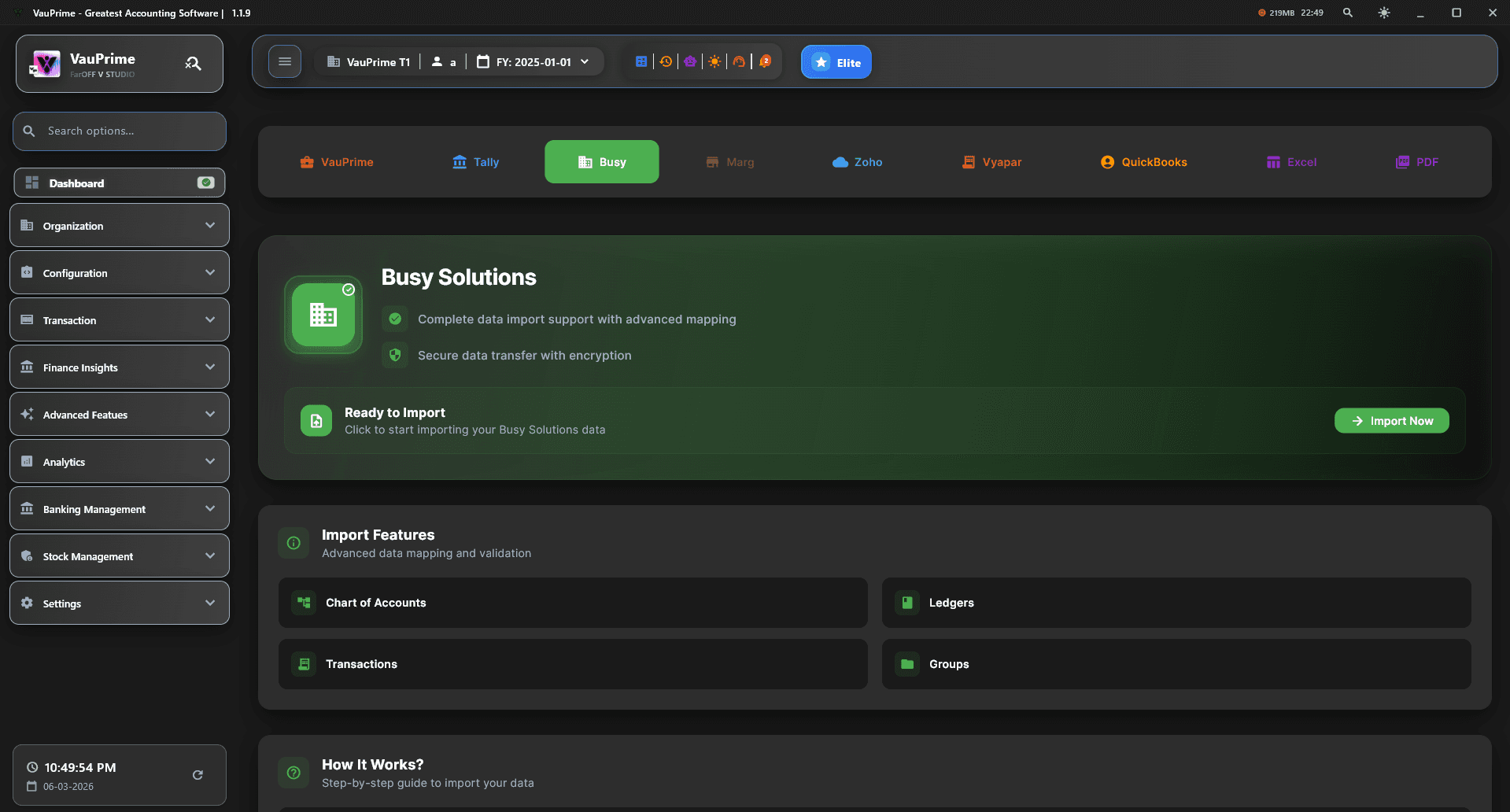Screen dimensions: 1510x812
Task: Click the title bar search magnifier icon
Action: coord(1348,13)
